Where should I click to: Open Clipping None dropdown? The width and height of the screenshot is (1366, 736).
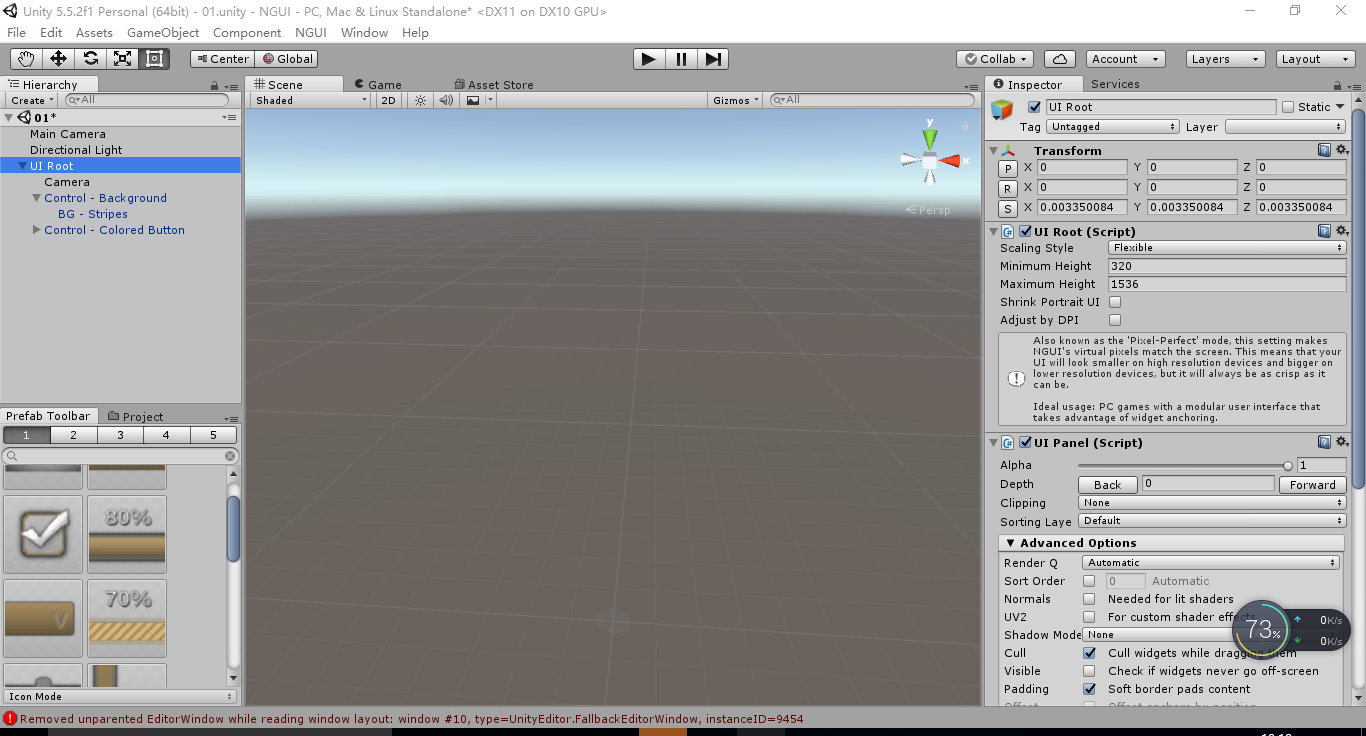[1212, 503]
